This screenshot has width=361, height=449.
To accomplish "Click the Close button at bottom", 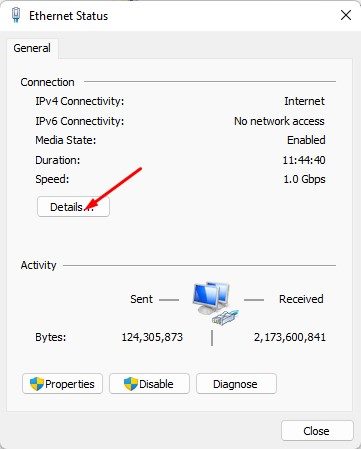I will [317, 431].
